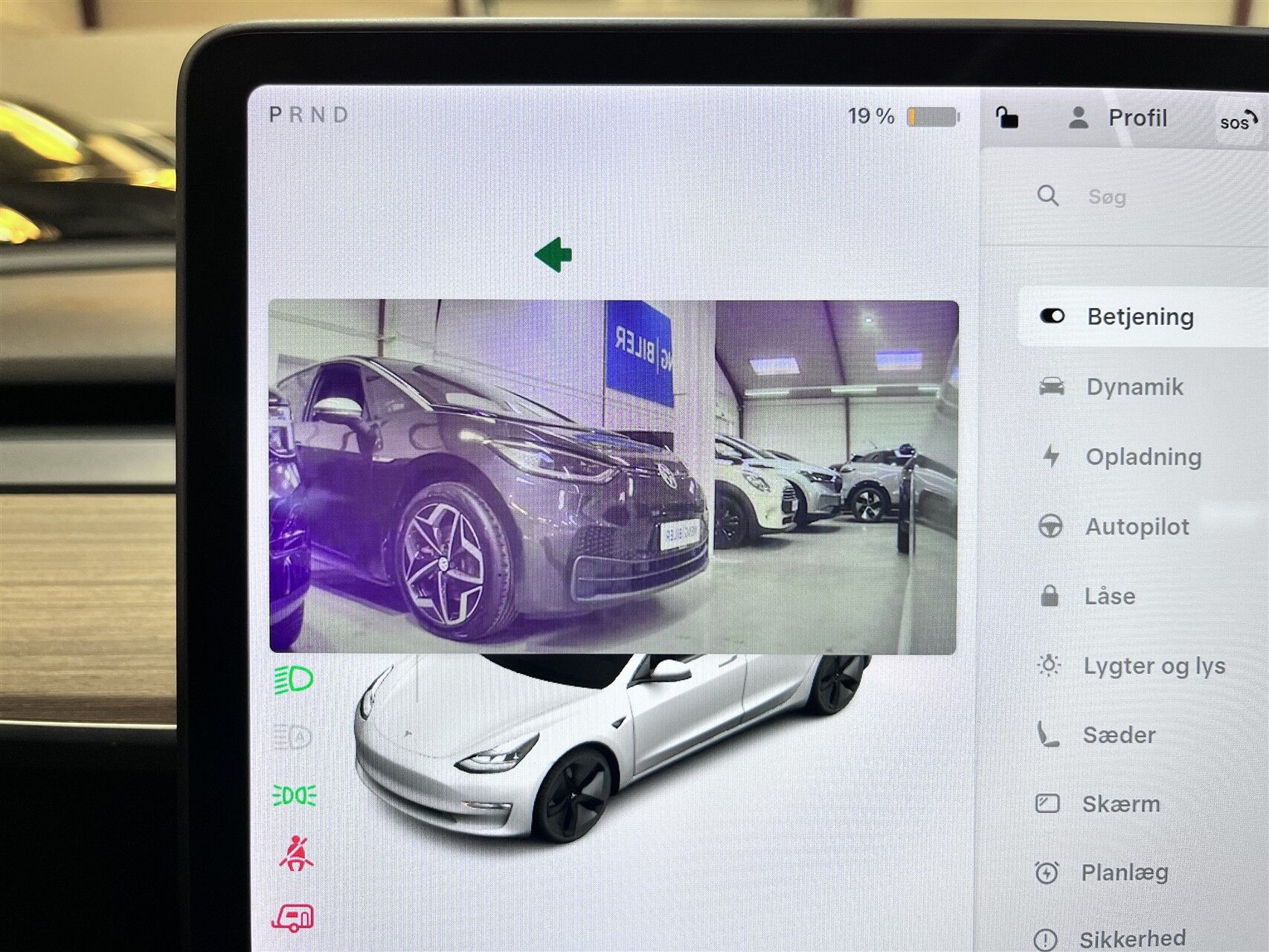Tap the green low beam headlight indicator
This screenshot has width=1269, height=952.
point(294,679)
